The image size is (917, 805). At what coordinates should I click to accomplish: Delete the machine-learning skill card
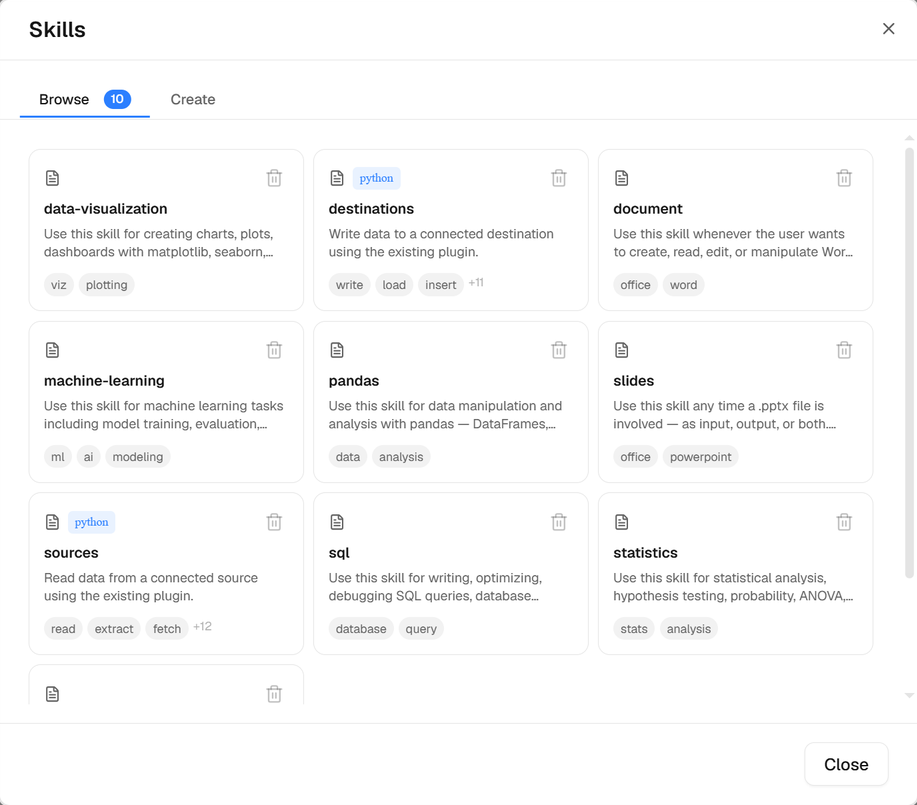274,350
